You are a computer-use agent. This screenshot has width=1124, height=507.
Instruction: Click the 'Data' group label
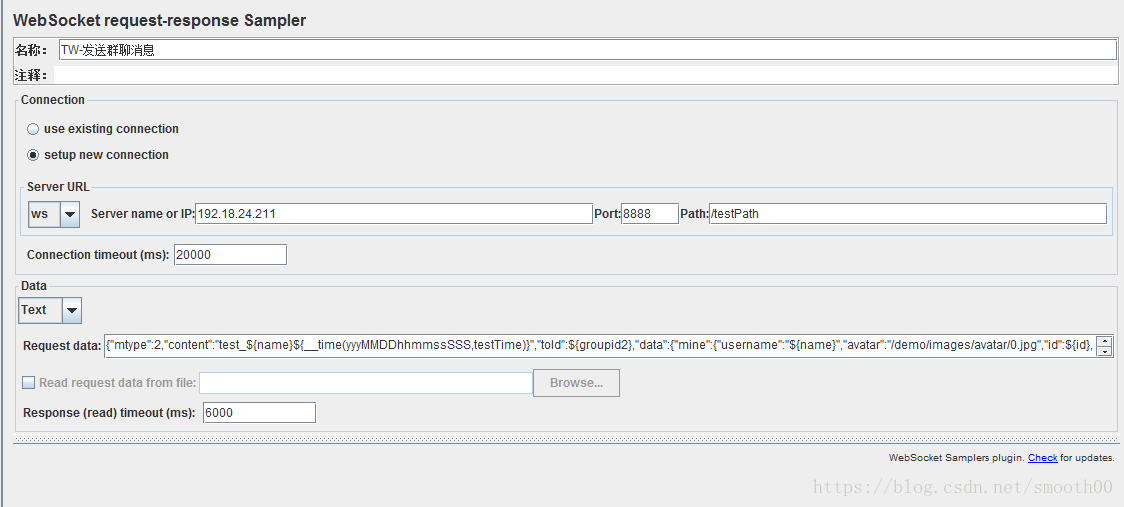click(34, 285)
